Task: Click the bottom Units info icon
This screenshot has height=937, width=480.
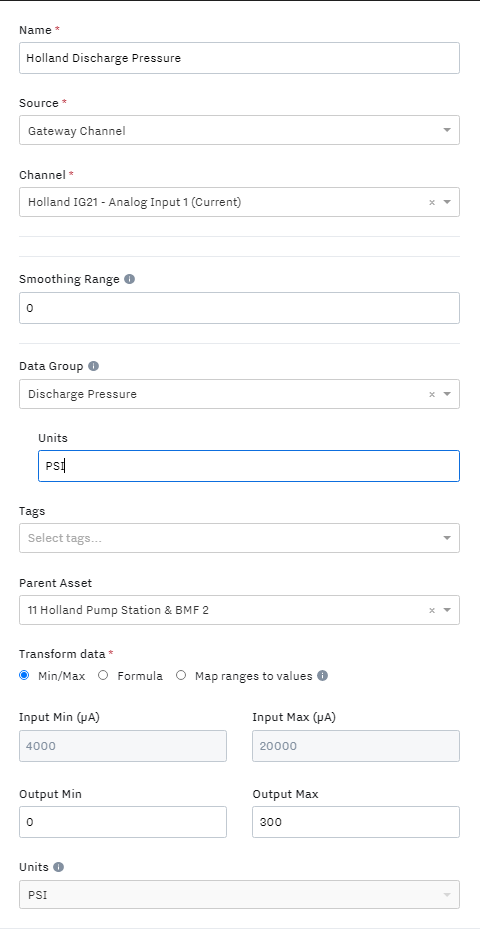Action: (x=59, y=866)
